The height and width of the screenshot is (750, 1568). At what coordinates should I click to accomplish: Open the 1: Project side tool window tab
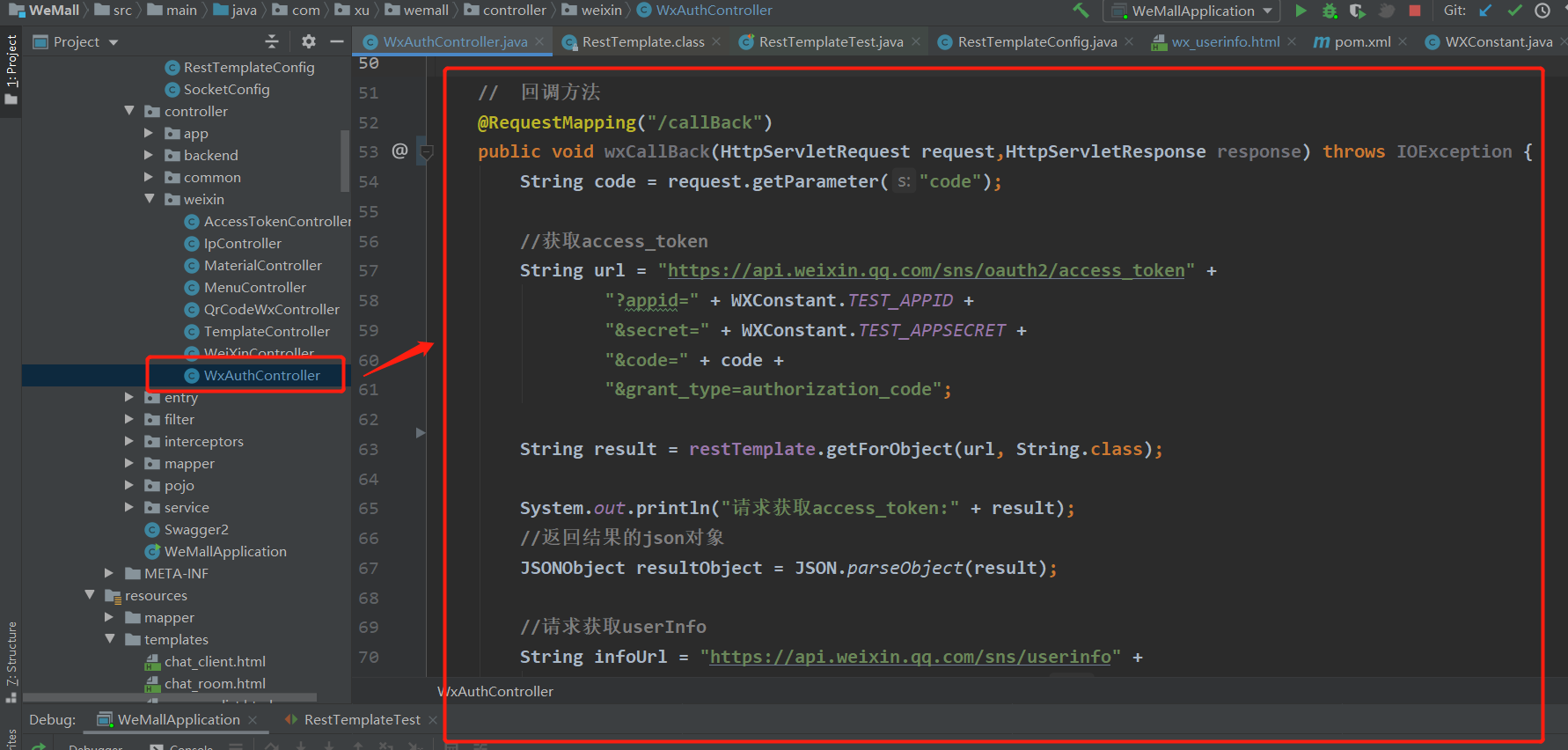click(11, 69)
